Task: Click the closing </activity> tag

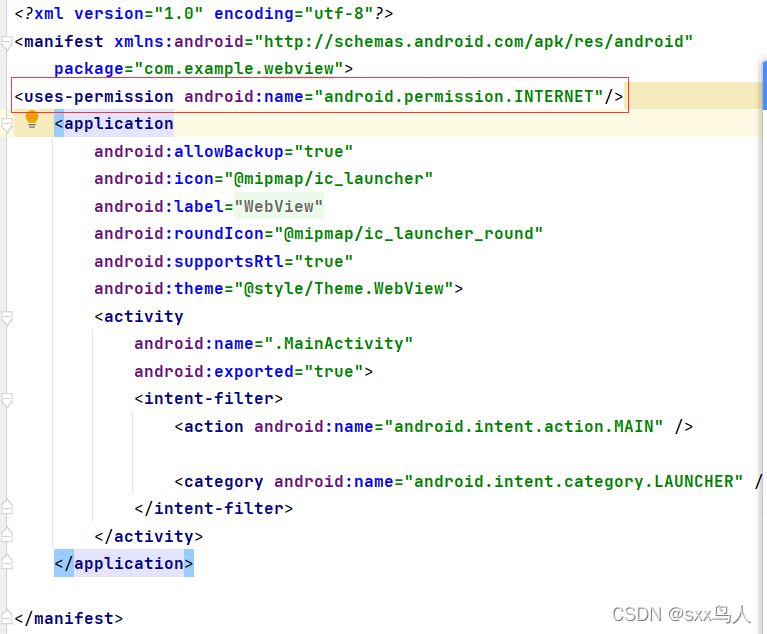Action: click(149, 536)
